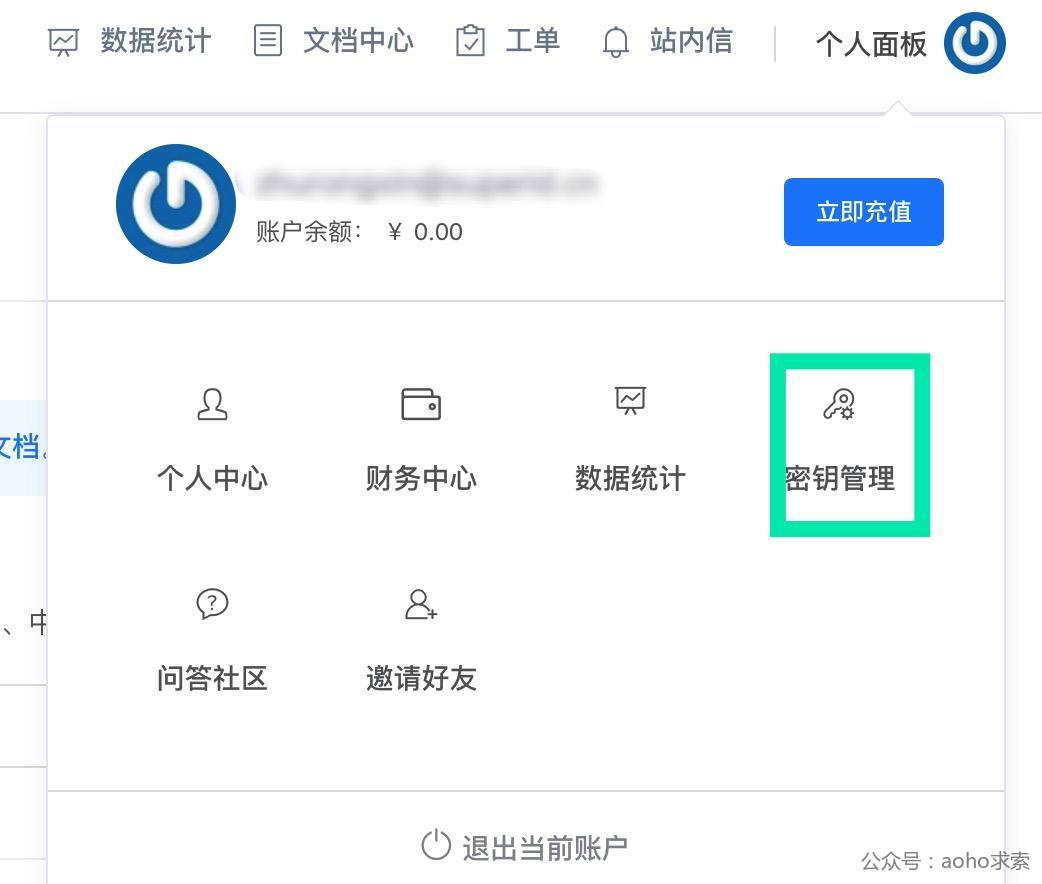This screenshot has height=884, width=1042.
Task: Click the document icon beside 文档中心
Action: point(268,41)
